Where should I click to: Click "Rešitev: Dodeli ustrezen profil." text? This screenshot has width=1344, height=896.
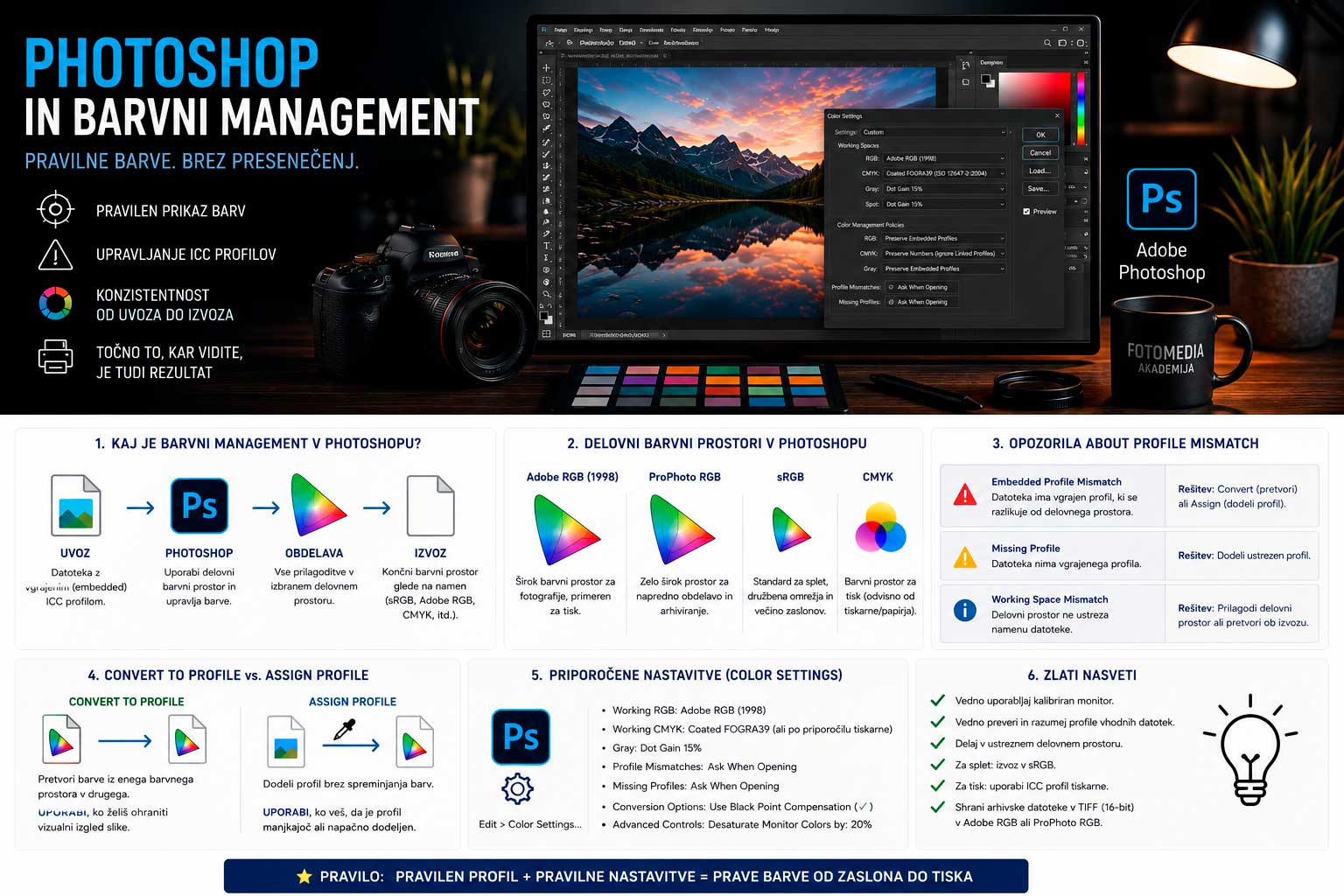(x=1244, y=556)
